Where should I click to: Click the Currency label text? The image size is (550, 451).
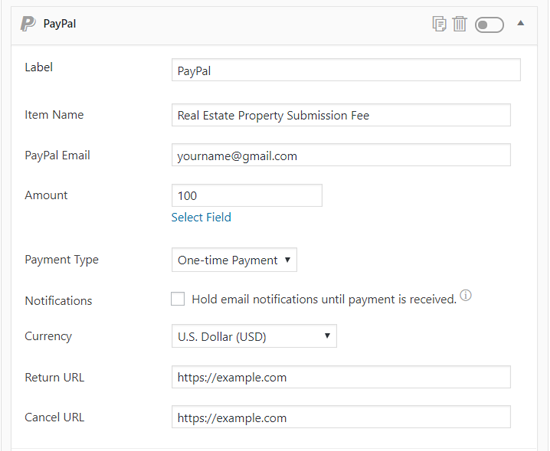tap(48, 336)
